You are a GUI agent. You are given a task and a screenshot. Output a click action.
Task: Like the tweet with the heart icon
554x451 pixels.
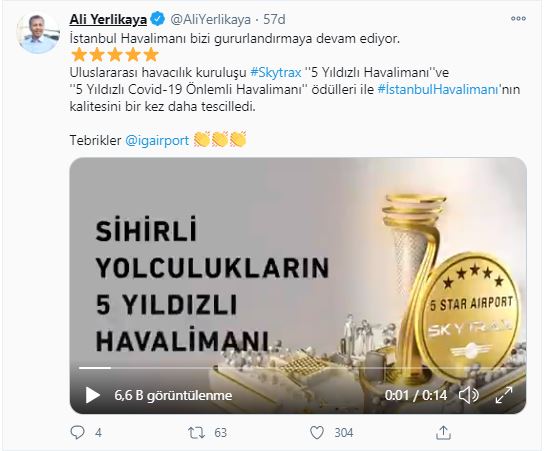click(x=317, y=433)
